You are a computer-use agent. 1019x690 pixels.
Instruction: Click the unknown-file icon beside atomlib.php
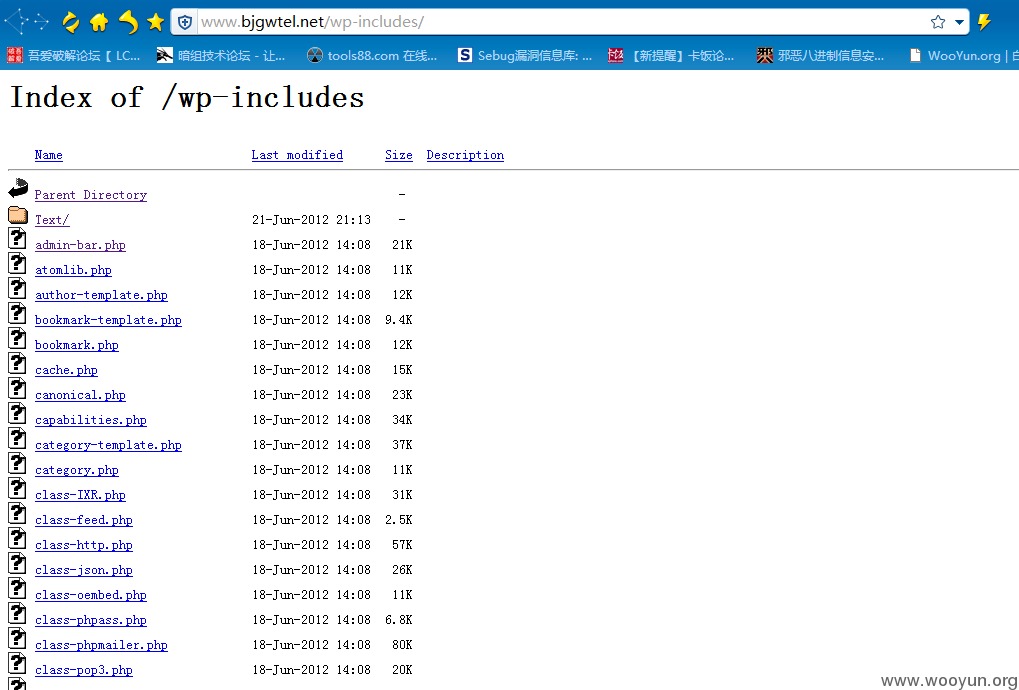coord(18,263)
